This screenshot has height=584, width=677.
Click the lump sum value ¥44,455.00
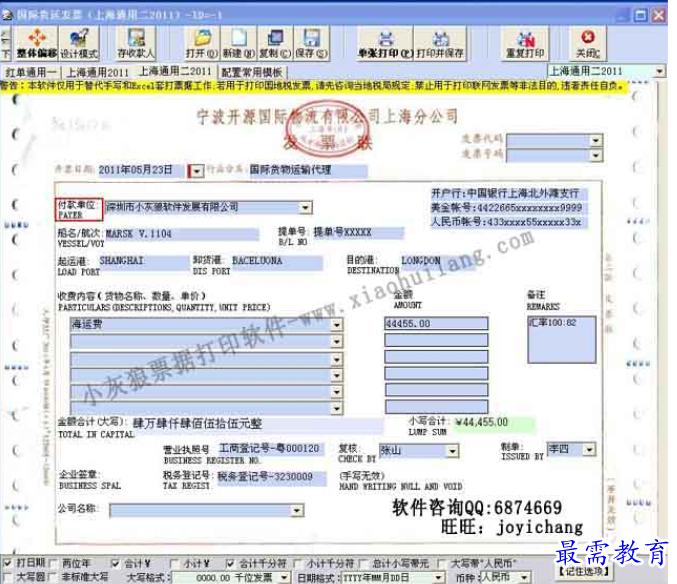pos(494,423)
